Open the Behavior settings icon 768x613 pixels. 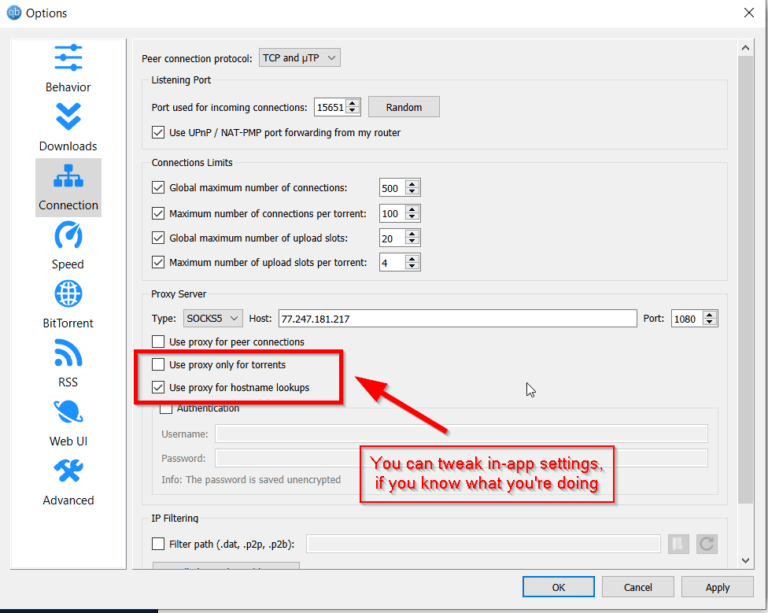[x=68, y=57]
